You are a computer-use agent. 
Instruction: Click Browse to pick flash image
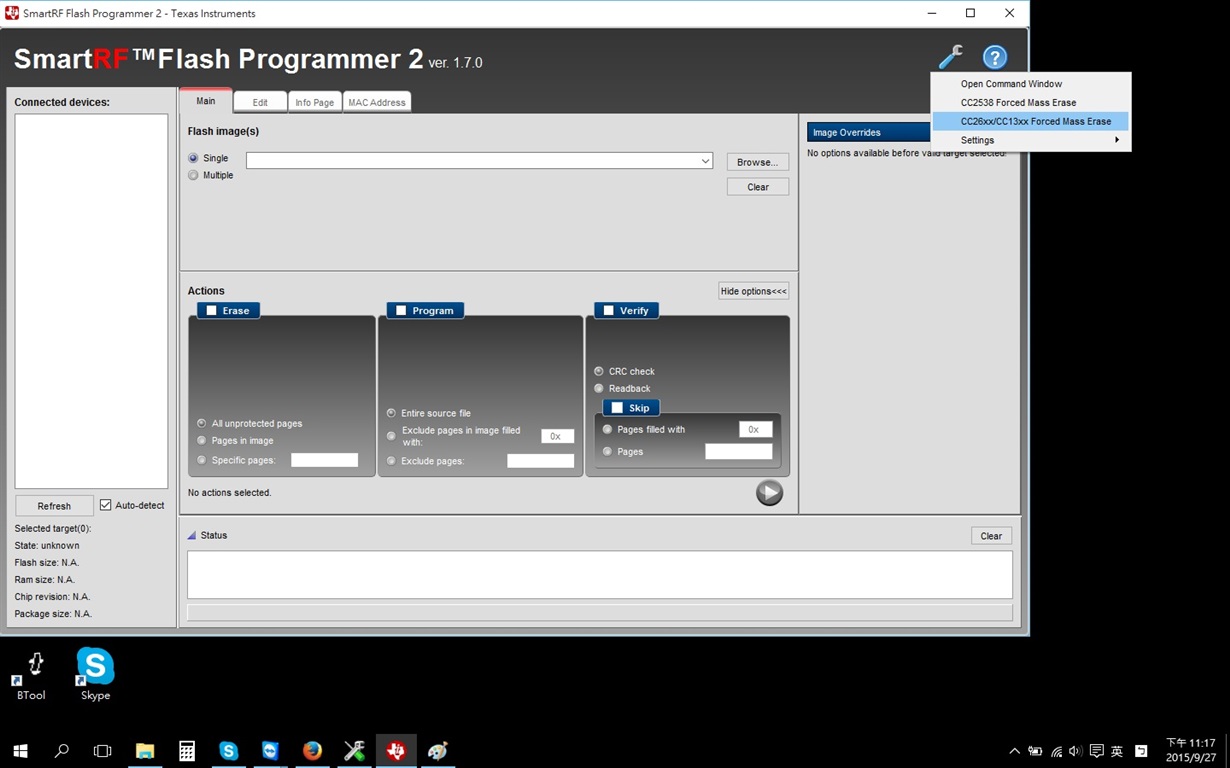click(758, 162)
